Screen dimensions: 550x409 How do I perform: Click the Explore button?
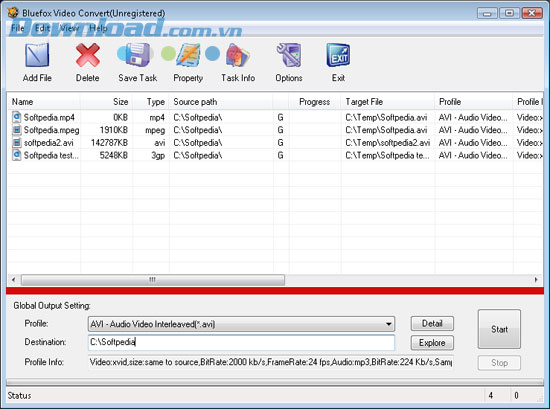(432, 343)
